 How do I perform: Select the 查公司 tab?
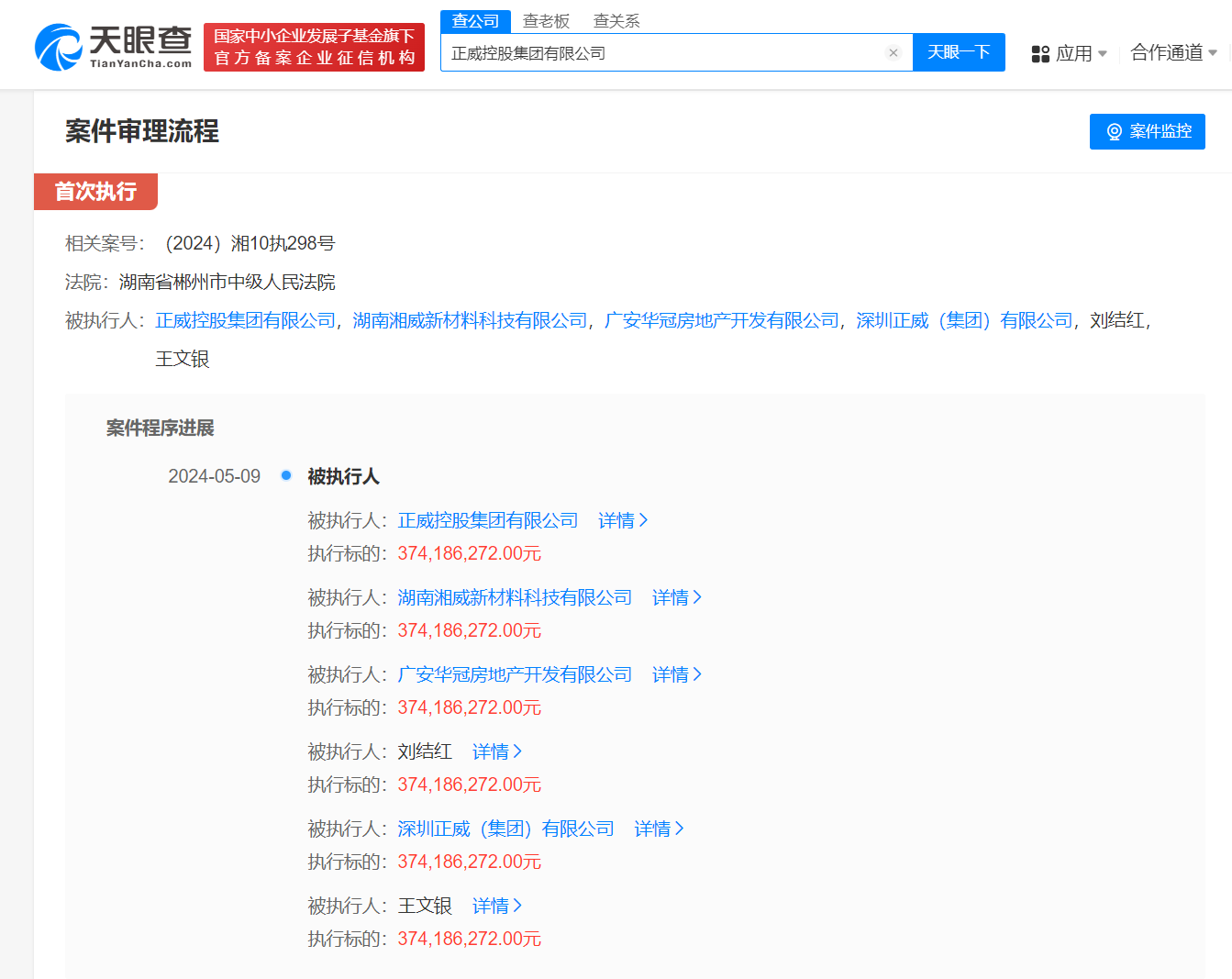[475, 21]
